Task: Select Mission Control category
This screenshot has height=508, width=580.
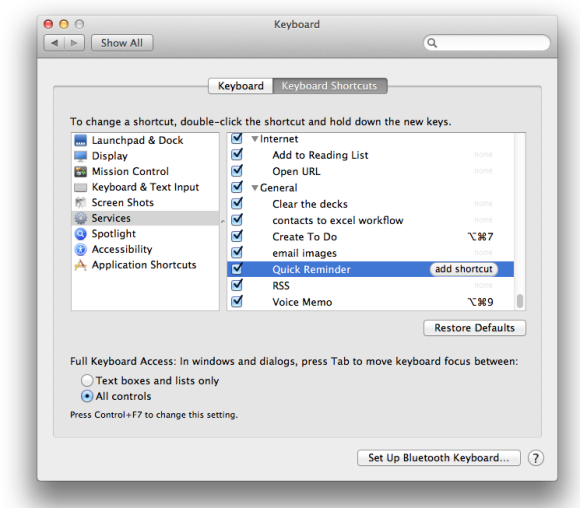Action: coord(145,172)
